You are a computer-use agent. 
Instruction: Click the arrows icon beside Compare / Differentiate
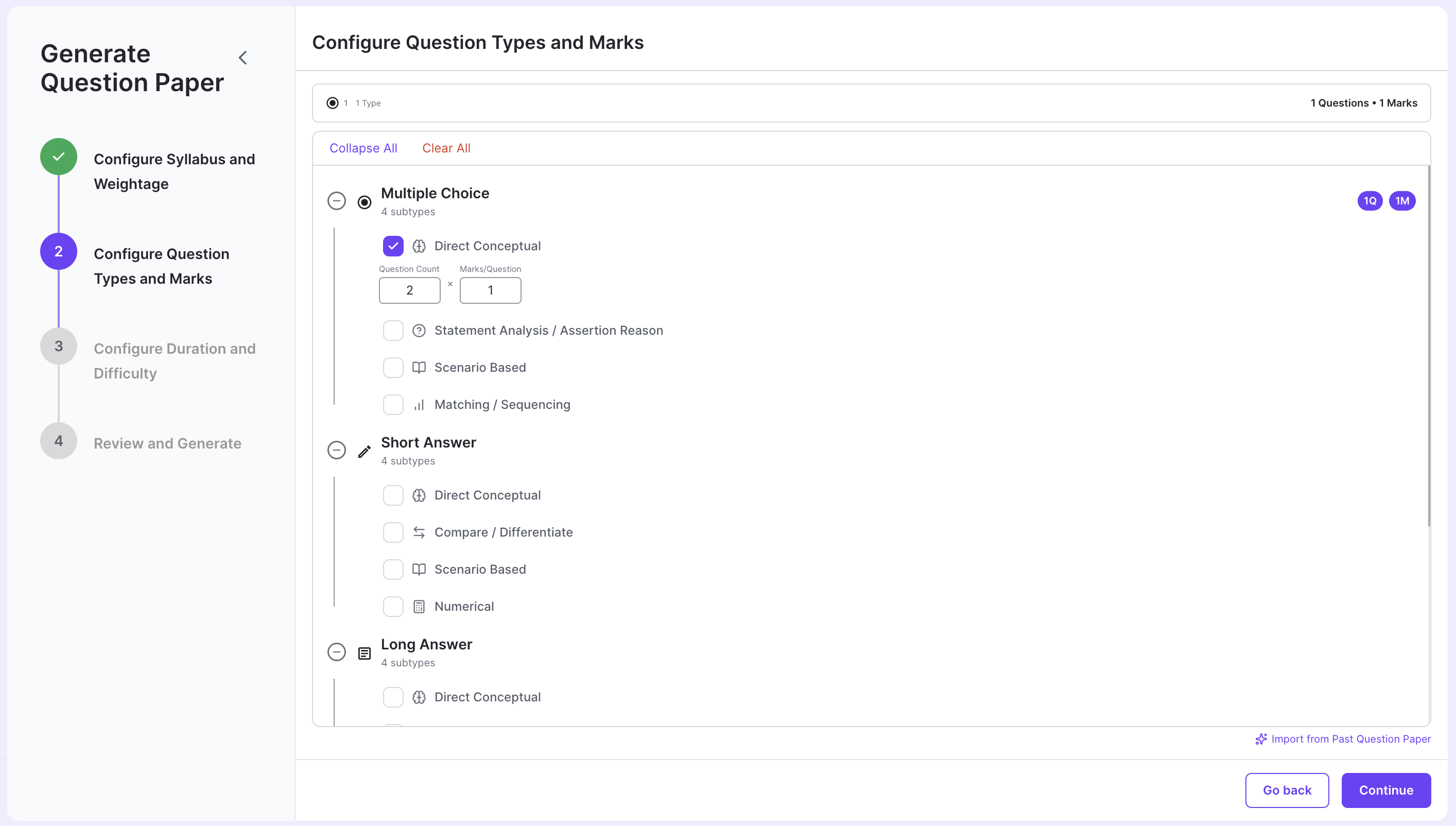point(419,532)
